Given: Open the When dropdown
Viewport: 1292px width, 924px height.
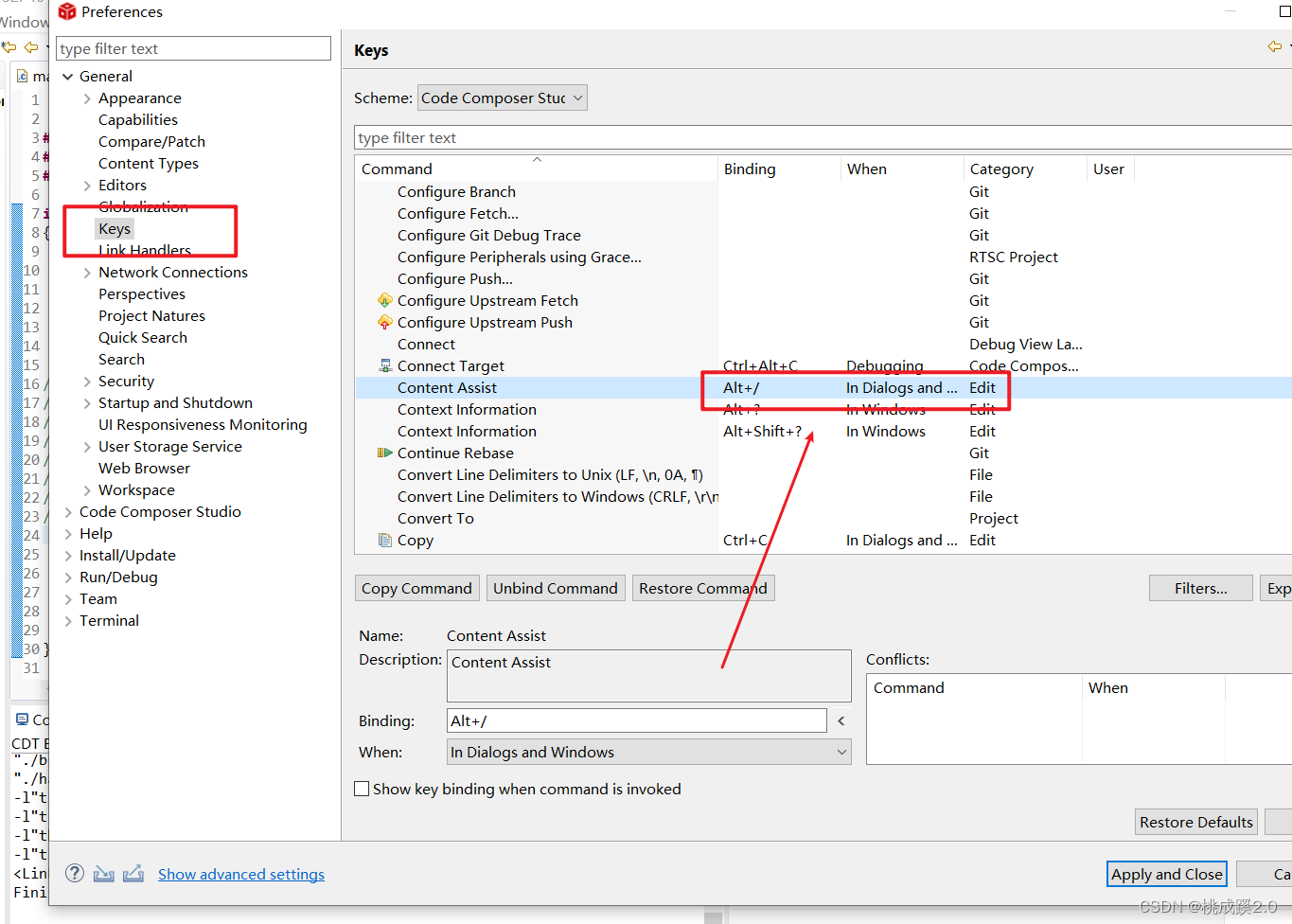Looking at the screenshot, I should [x=648, y=752].
